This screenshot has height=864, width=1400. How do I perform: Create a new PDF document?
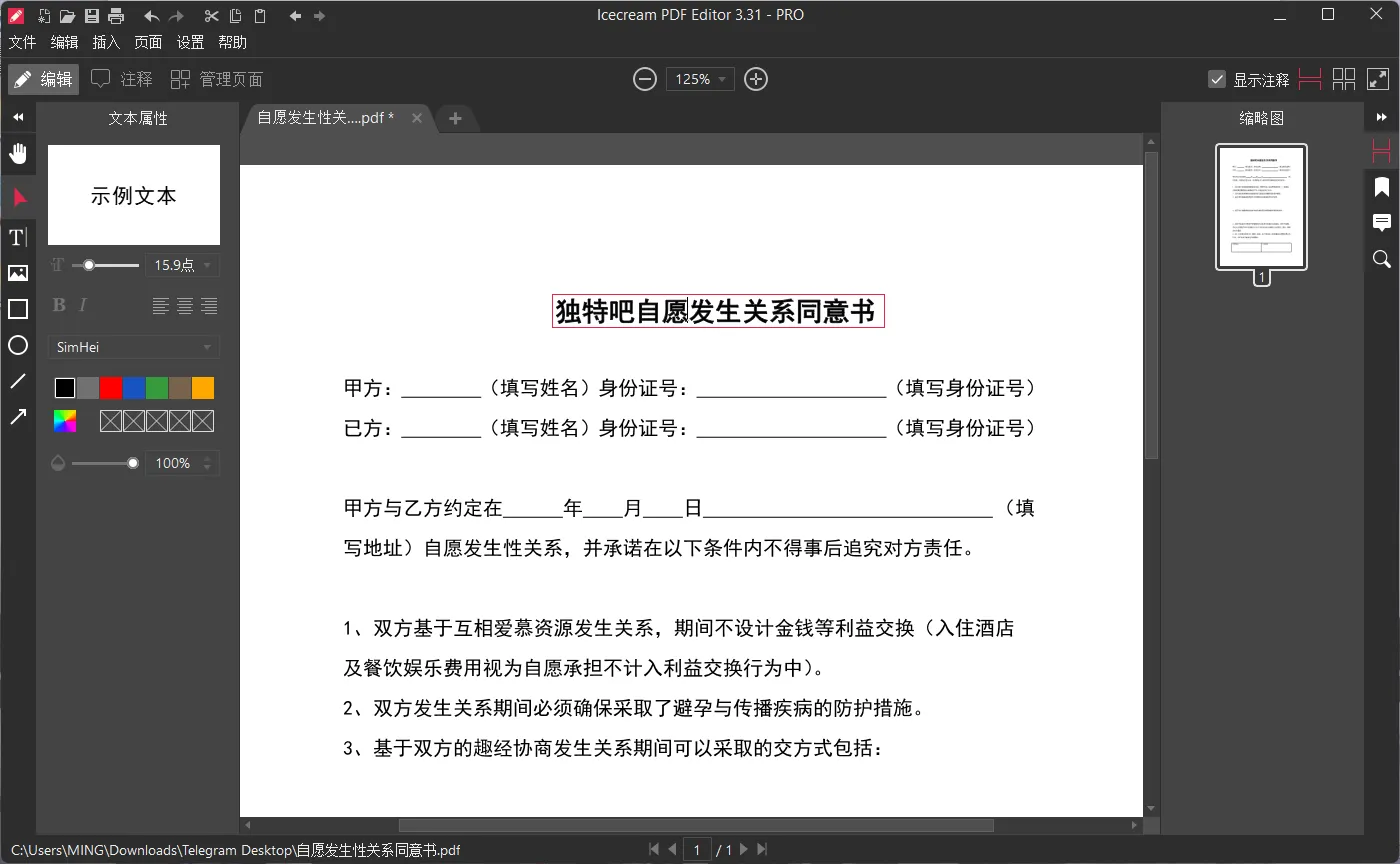(x=43, y=15)
